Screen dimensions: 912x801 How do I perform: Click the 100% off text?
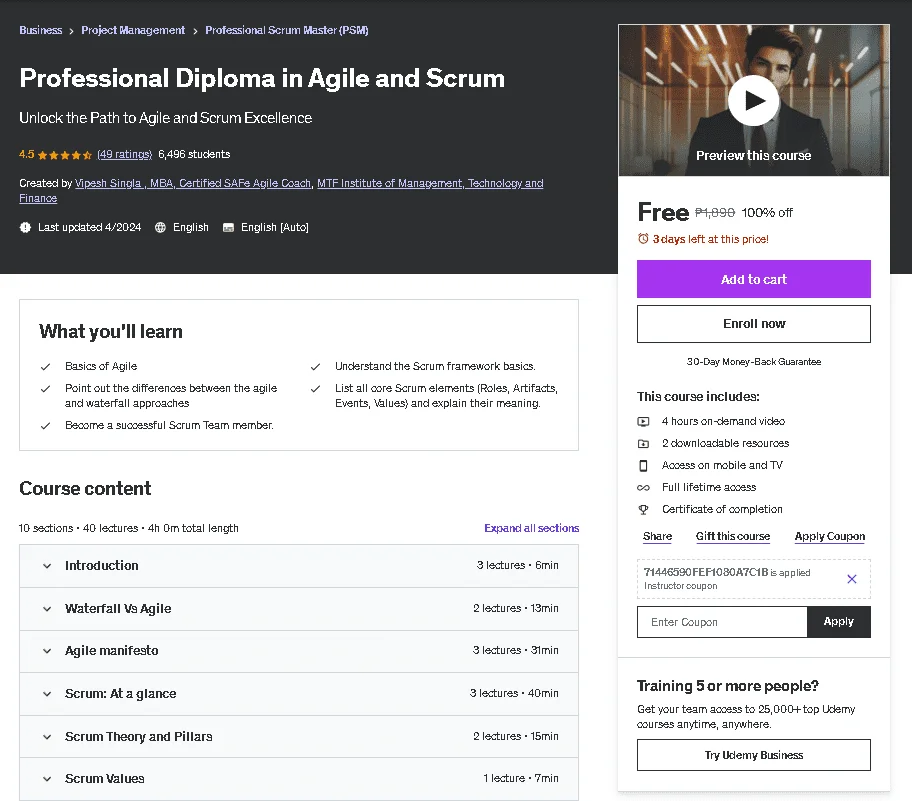(767, 213)
